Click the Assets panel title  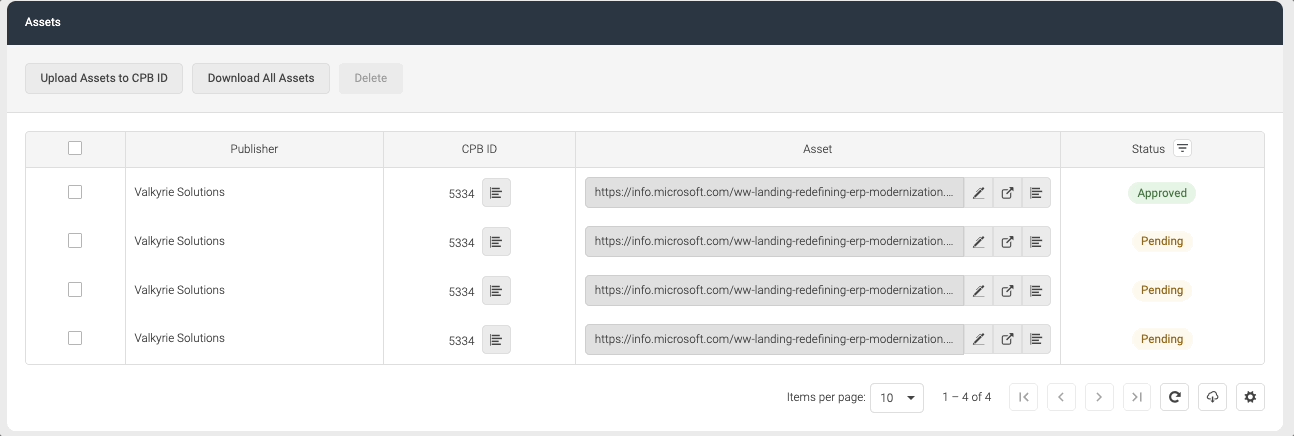(x=43, y=22)
